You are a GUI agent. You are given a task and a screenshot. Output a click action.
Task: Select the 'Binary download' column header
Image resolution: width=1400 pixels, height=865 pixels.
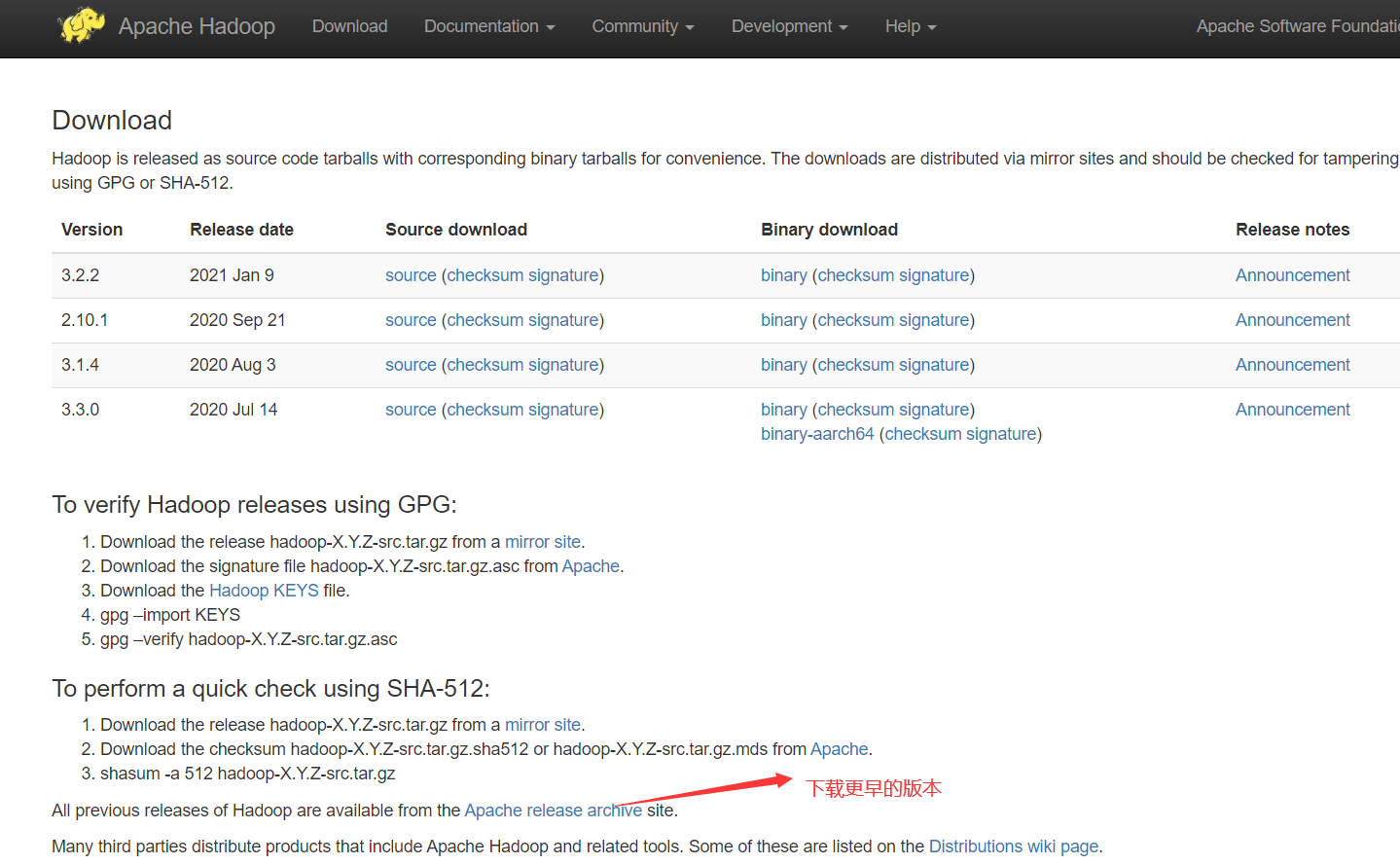click(830, 230)
